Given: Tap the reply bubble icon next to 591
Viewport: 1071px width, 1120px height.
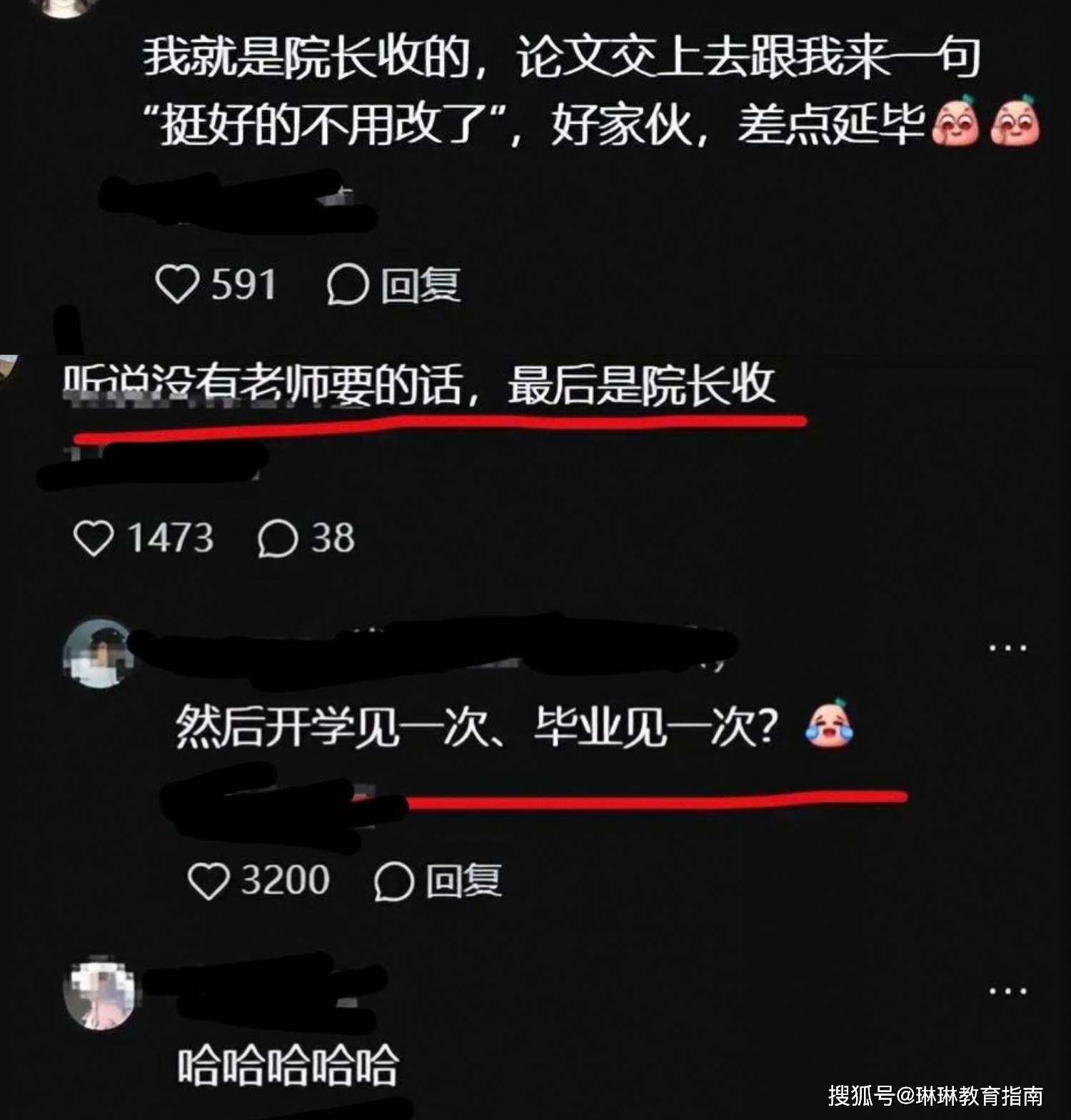Looking at the screenshot, I should pos(348,285).
